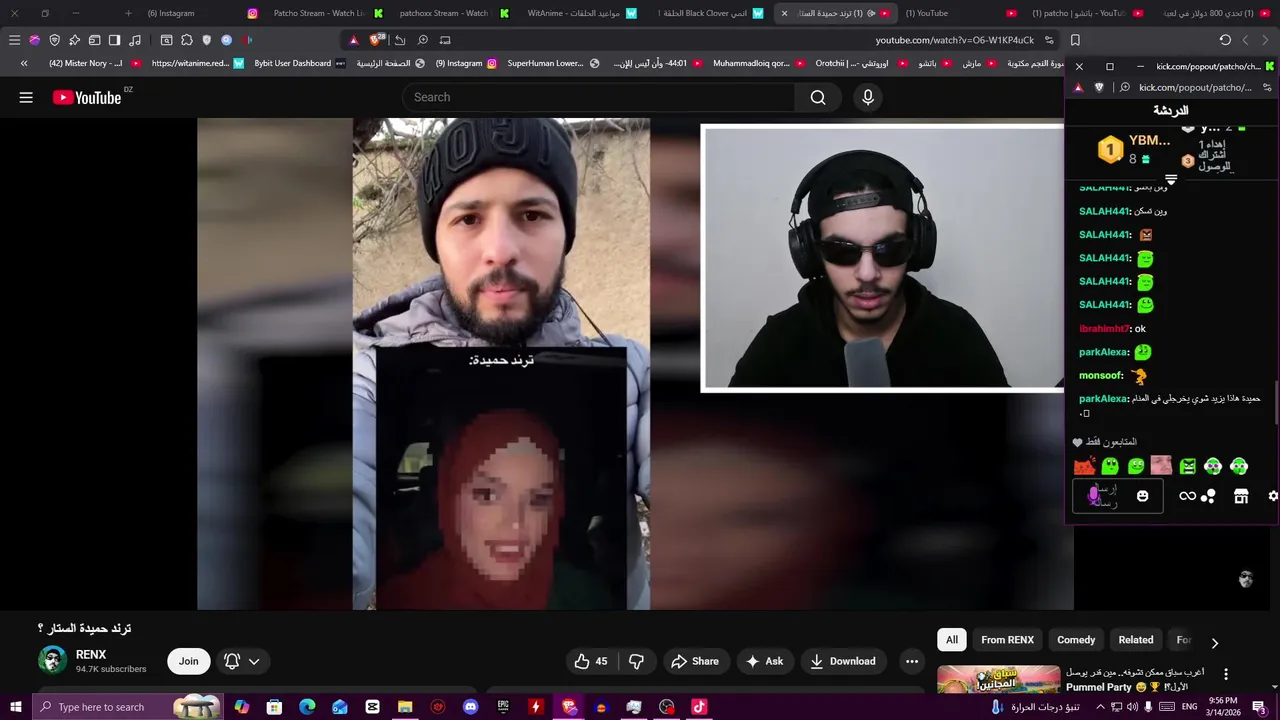Open the new tab plus button
1280x720 pixels.
128,13
